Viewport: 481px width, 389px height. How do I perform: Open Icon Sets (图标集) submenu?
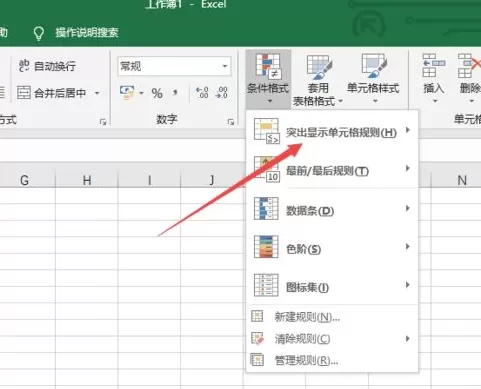tap(332, 285)
